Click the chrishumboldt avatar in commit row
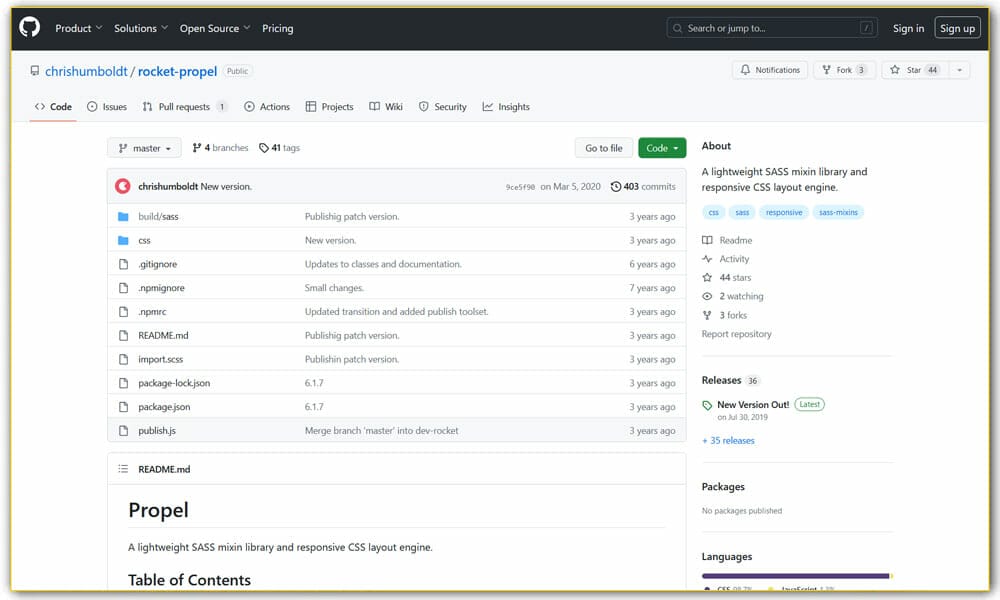The width and height of the screenshot is (1000, 600). [123, 186]
